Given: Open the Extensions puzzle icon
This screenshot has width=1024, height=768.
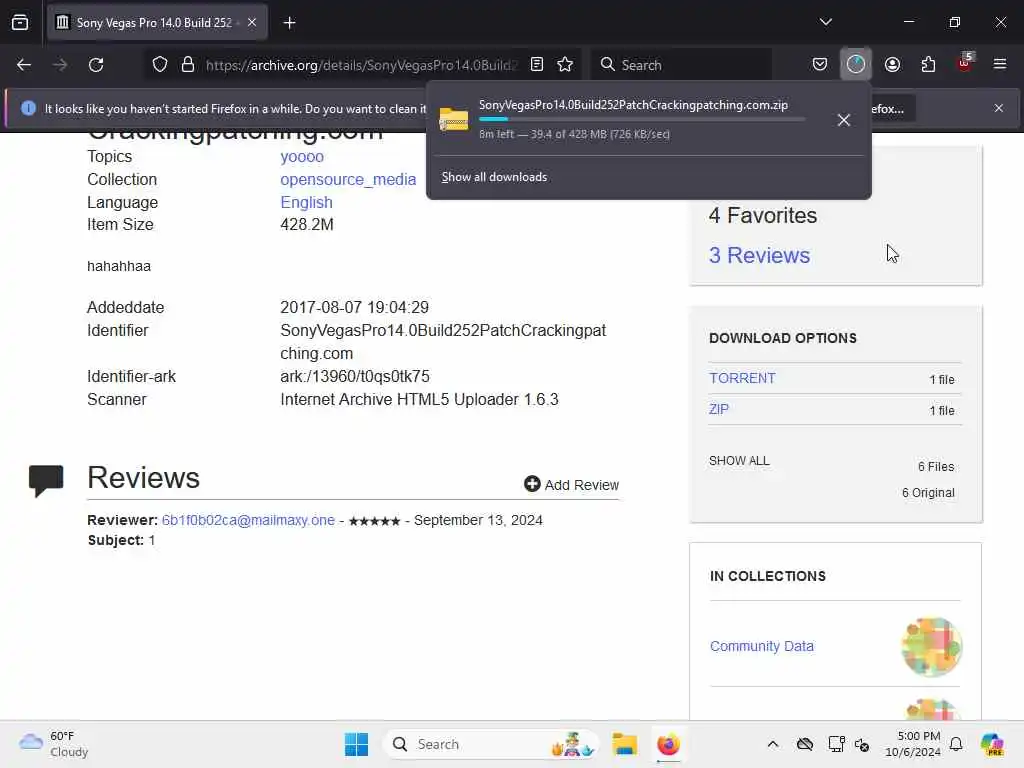Looking at the screenshot, I should [928, 64].
